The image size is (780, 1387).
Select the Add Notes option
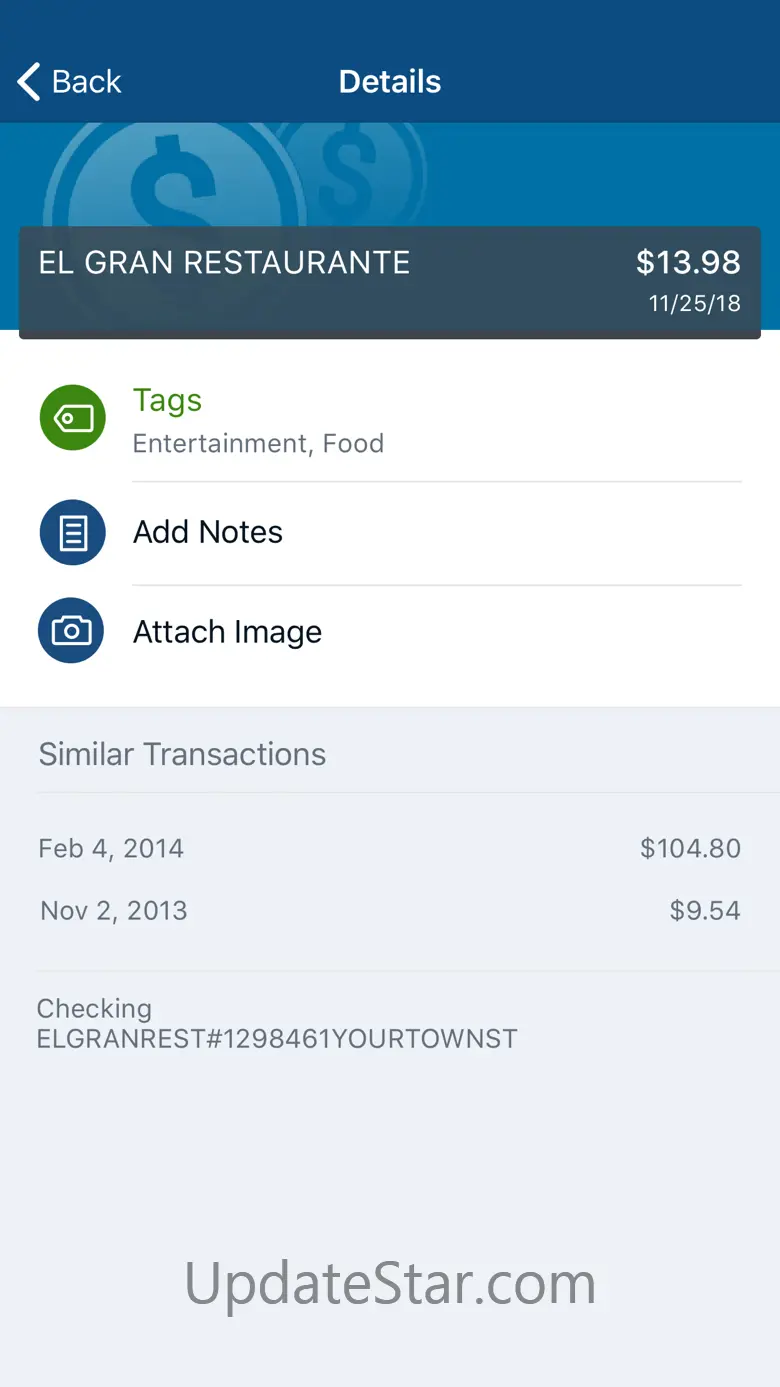(208, 532)
